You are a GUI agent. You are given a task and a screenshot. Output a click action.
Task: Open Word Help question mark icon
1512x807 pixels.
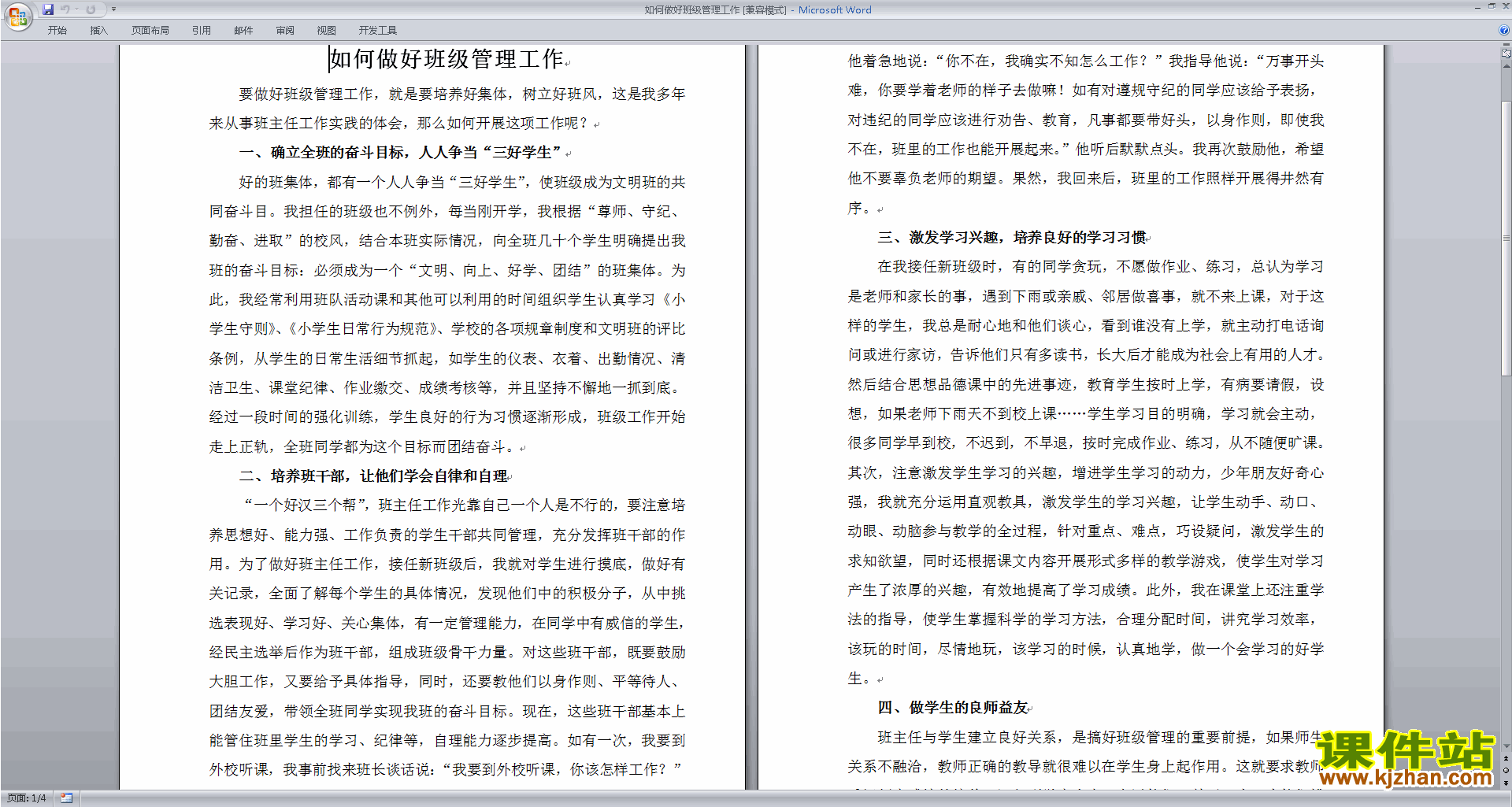(1504, 31)
